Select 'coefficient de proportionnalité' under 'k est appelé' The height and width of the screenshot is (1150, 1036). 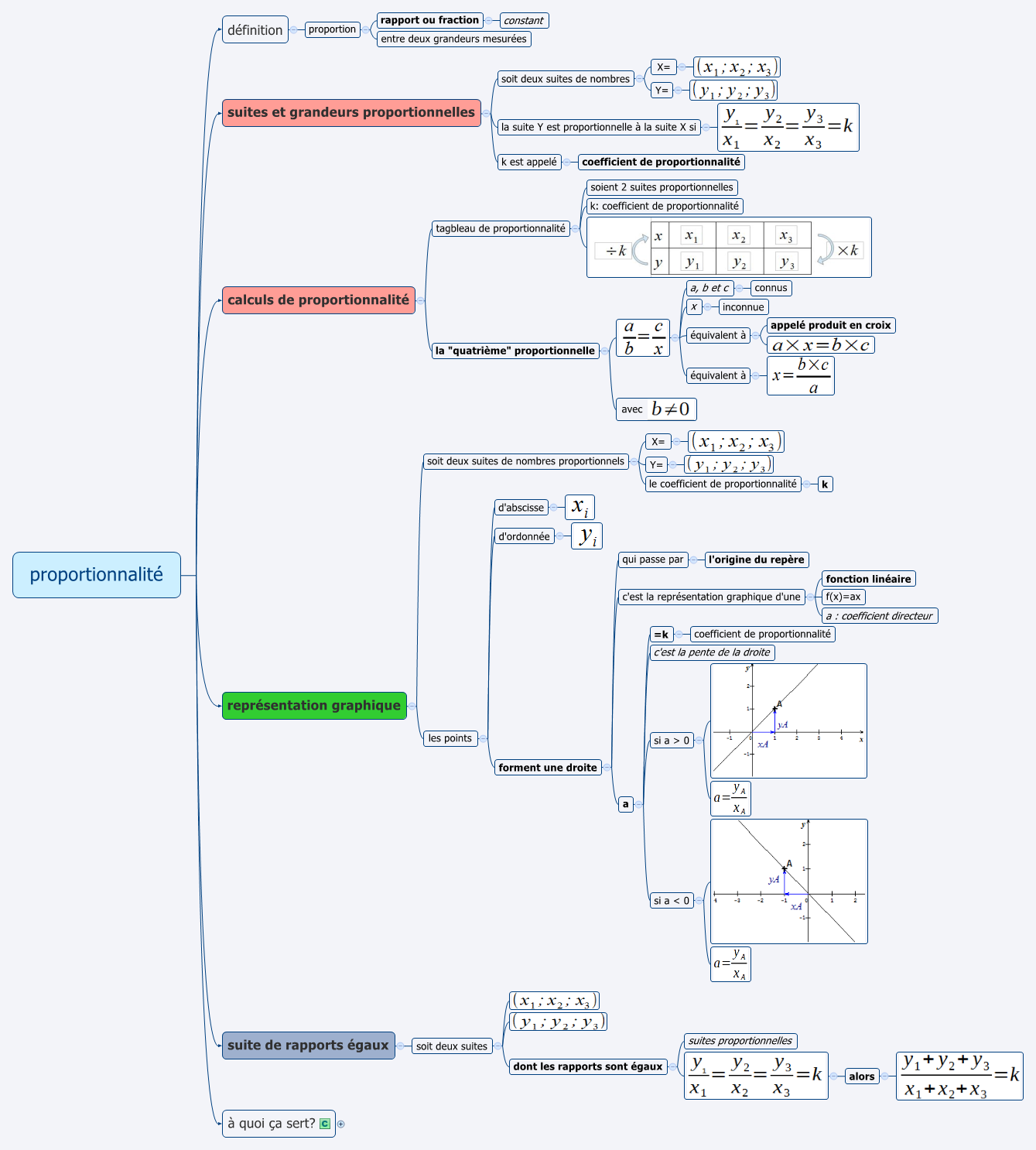click(661, 162)
